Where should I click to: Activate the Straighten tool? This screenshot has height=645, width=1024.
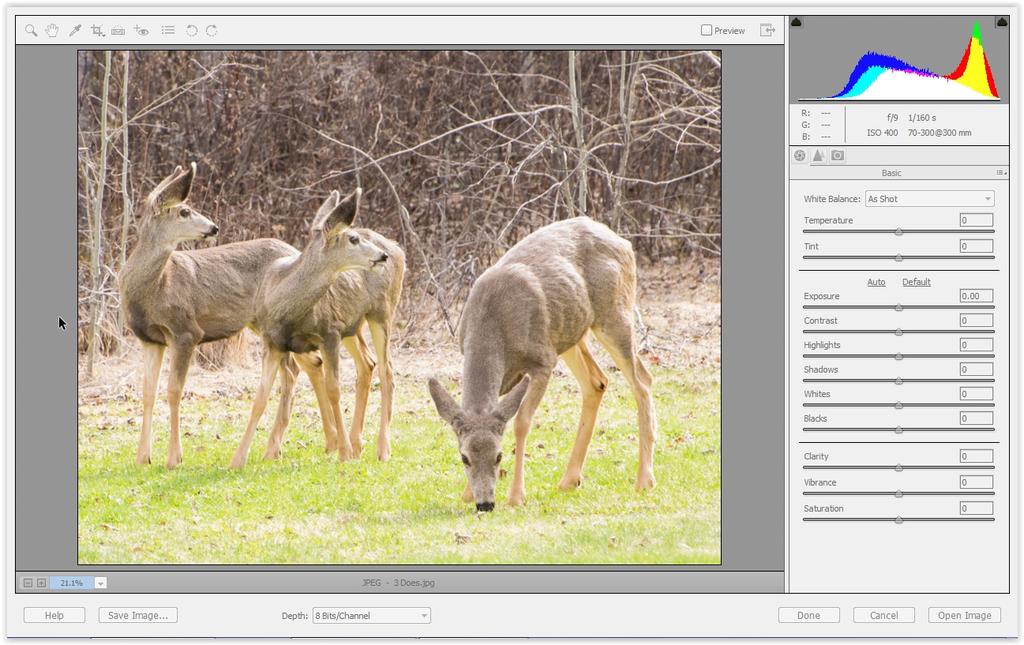[x=118, y=31]
